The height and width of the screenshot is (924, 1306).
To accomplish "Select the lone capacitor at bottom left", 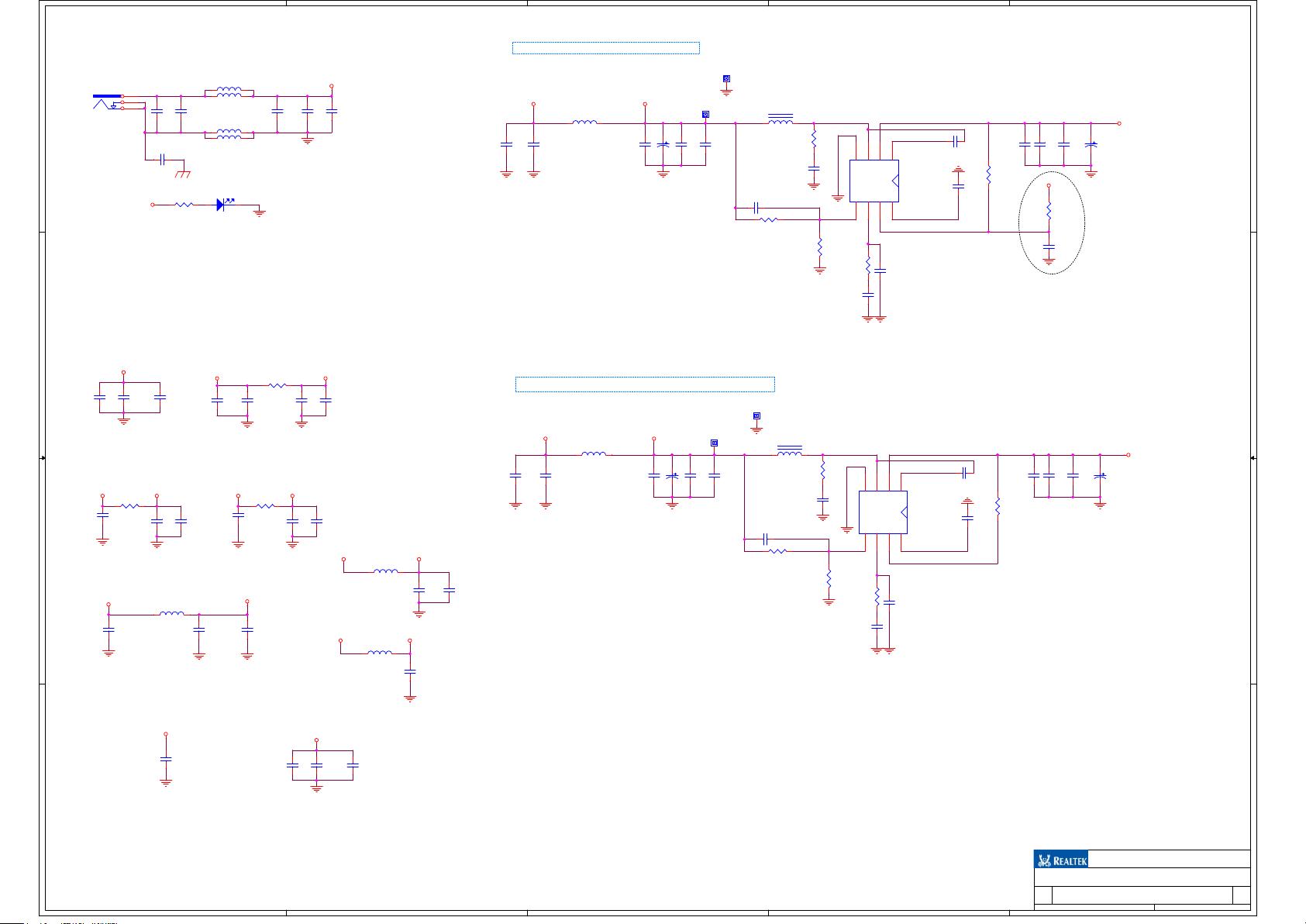I will [x=165, y=759].
